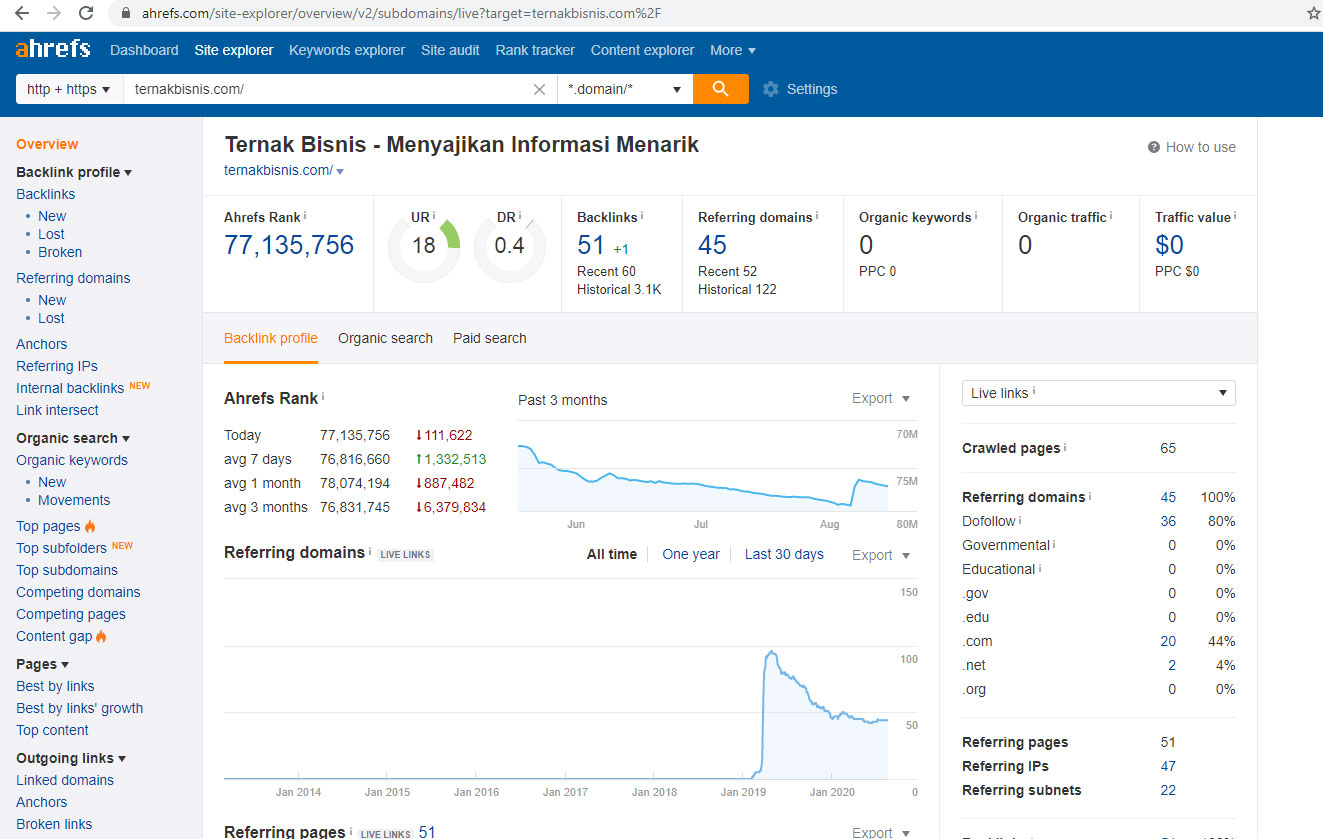Open Link intersect in the sidebar
The height and width of the screenshot is (839, 1323).
57,410
